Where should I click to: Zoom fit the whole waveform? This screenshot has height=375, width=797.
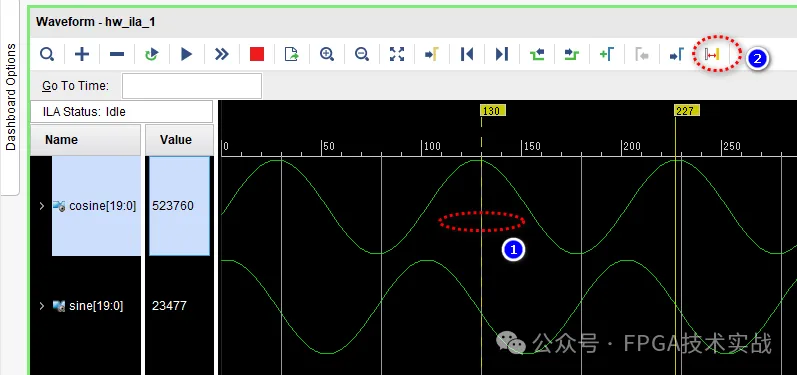pyautogui.click(x=397, y=54)
